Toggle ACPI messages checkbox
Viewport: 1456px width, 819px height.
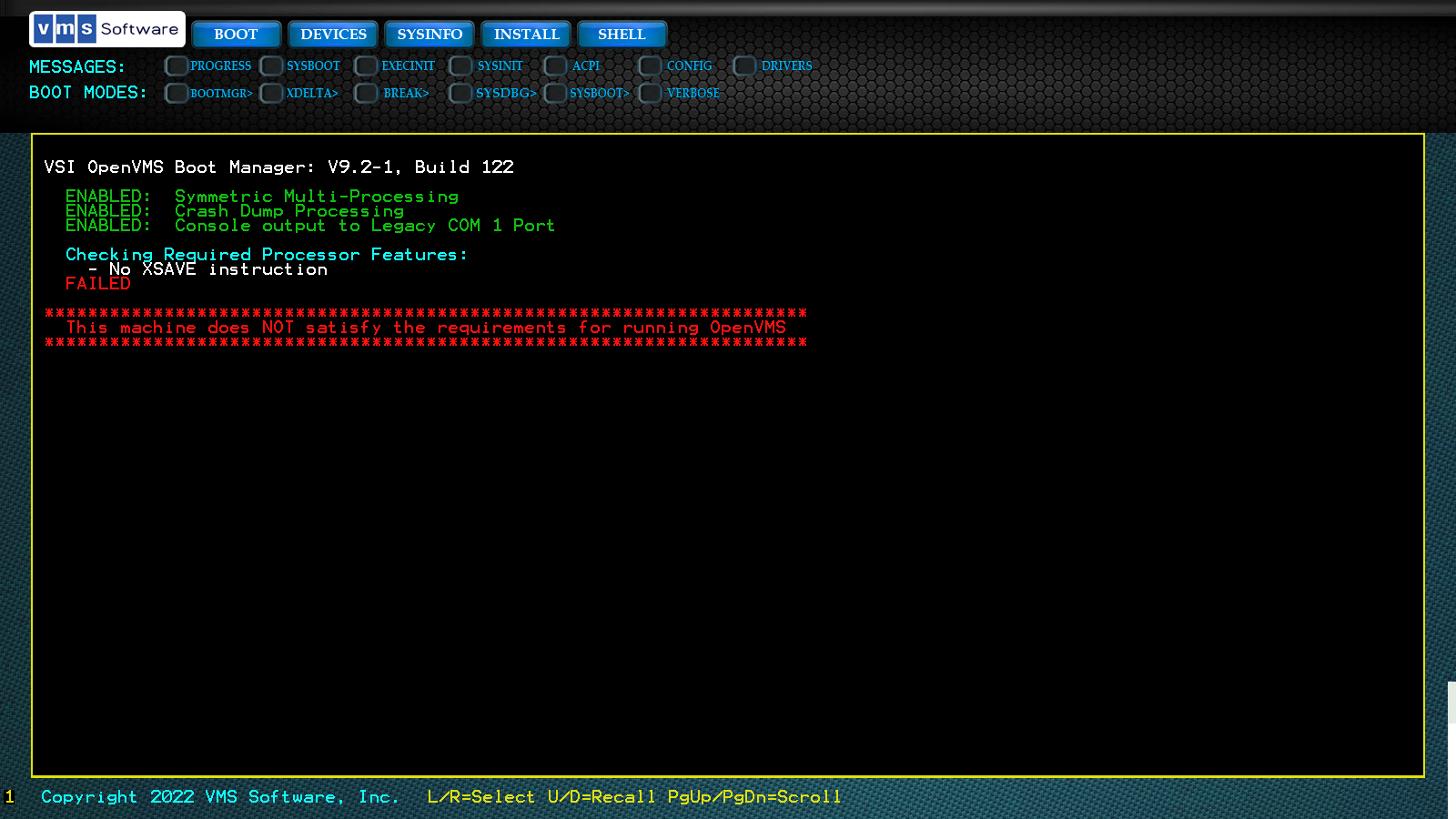pos(555,66)
